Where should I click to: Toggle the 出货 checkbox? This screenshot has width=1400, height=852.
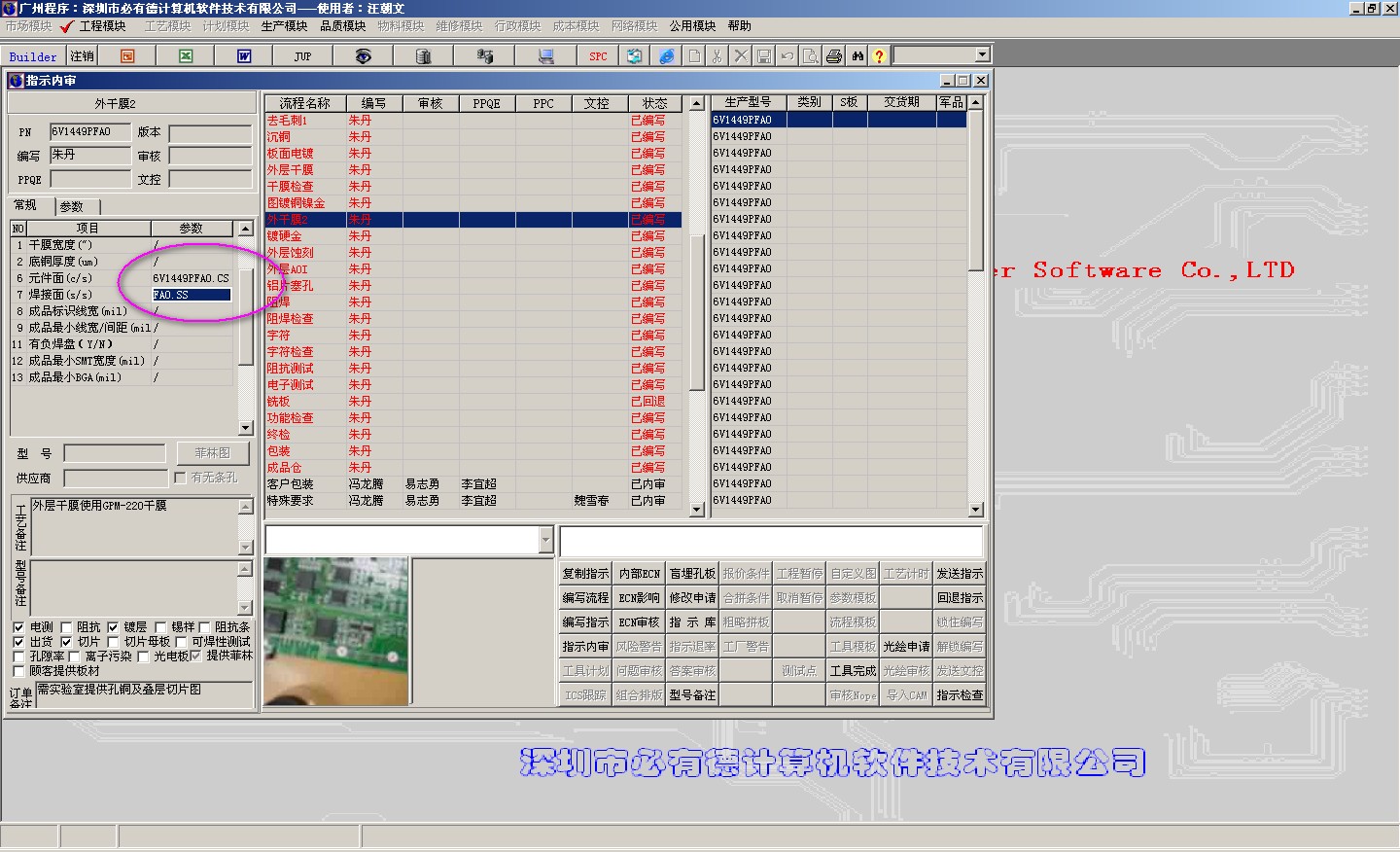click(18, 642)
